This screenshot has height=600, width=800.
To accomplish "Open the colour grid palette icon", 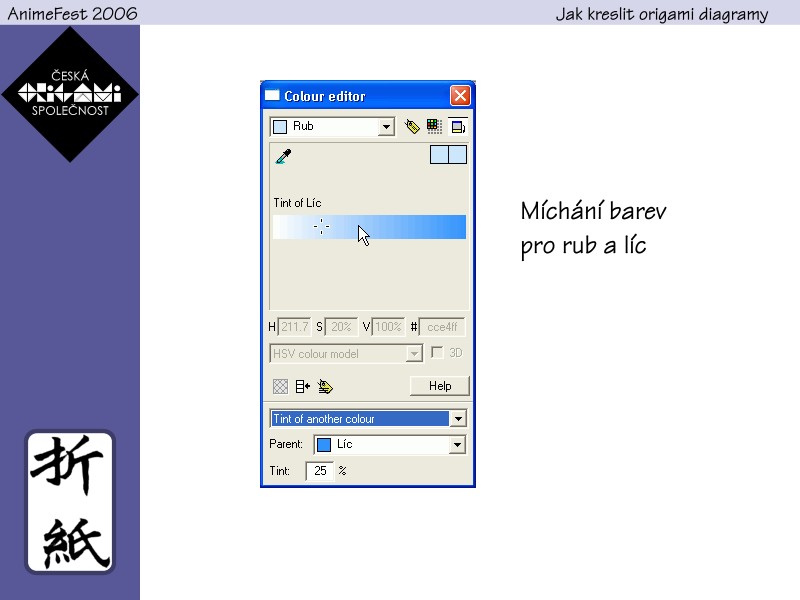I will click(x=434, y=126).
